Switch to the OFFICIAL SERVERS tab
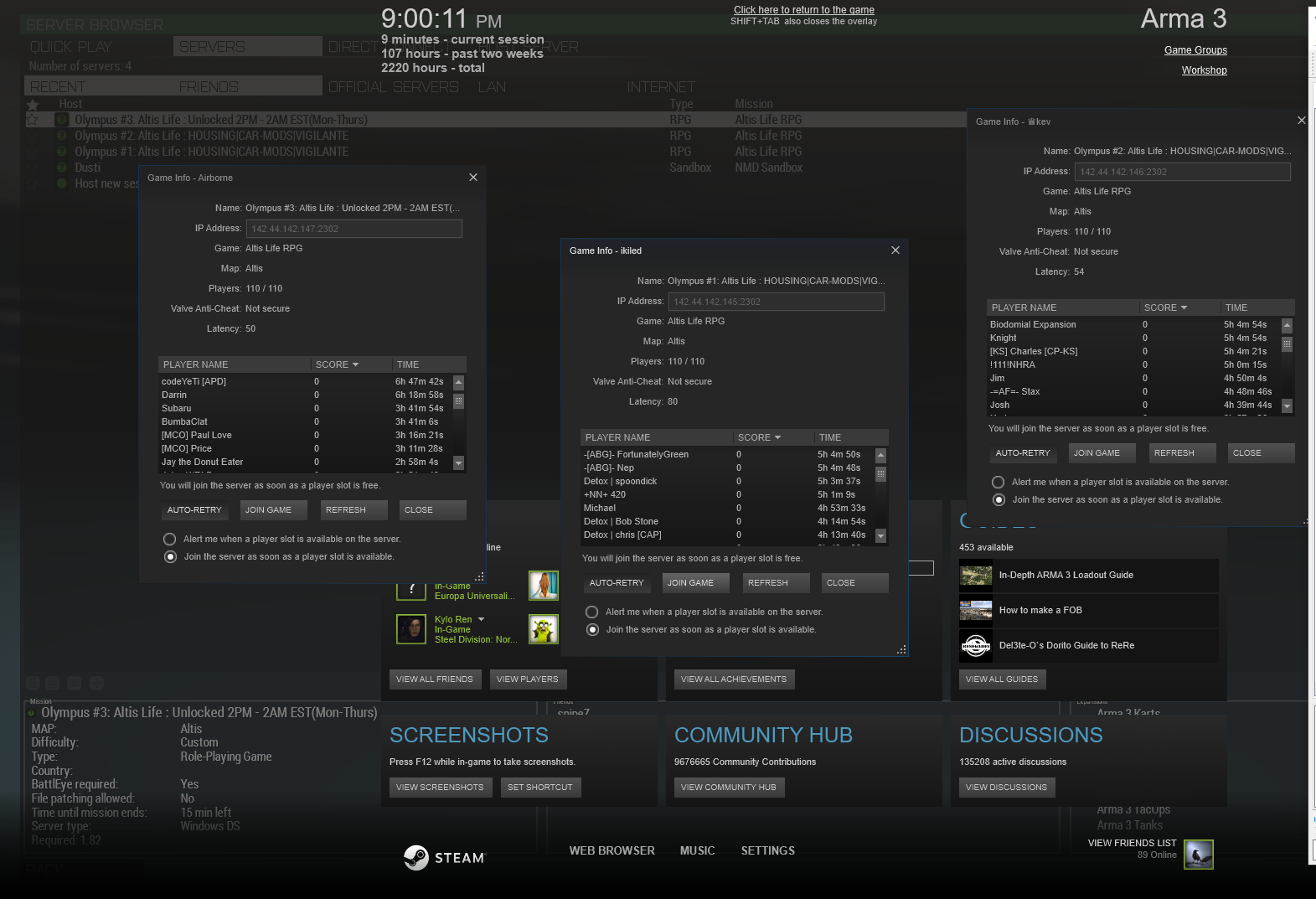Image resolution: width=1316 pixels, height=899 pixels. [x=394, y=86]
